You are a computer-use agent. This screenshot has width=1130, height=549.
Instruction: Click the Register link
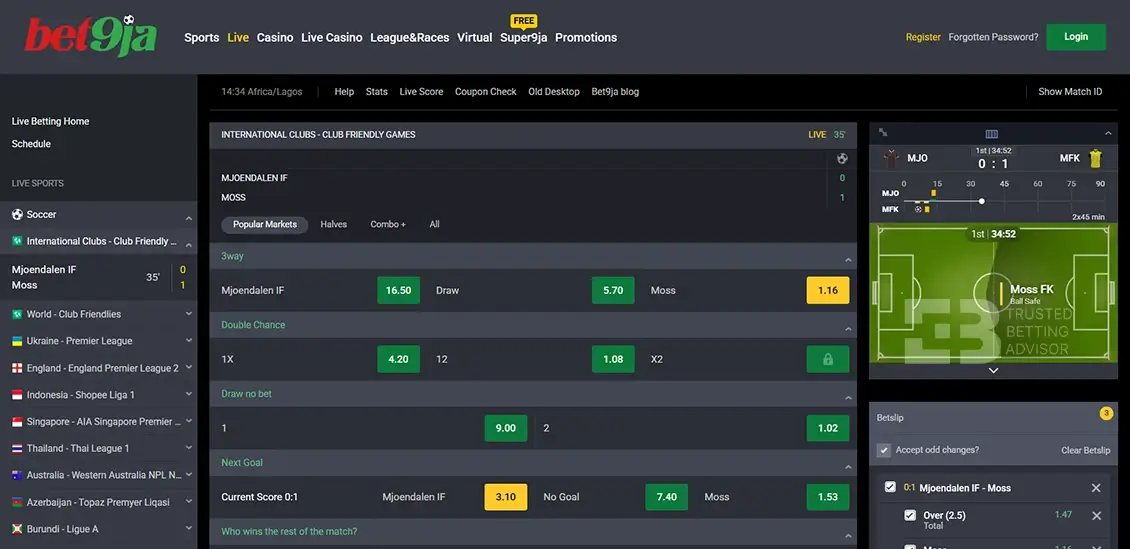pyautogui.click(x=923, y=37)
